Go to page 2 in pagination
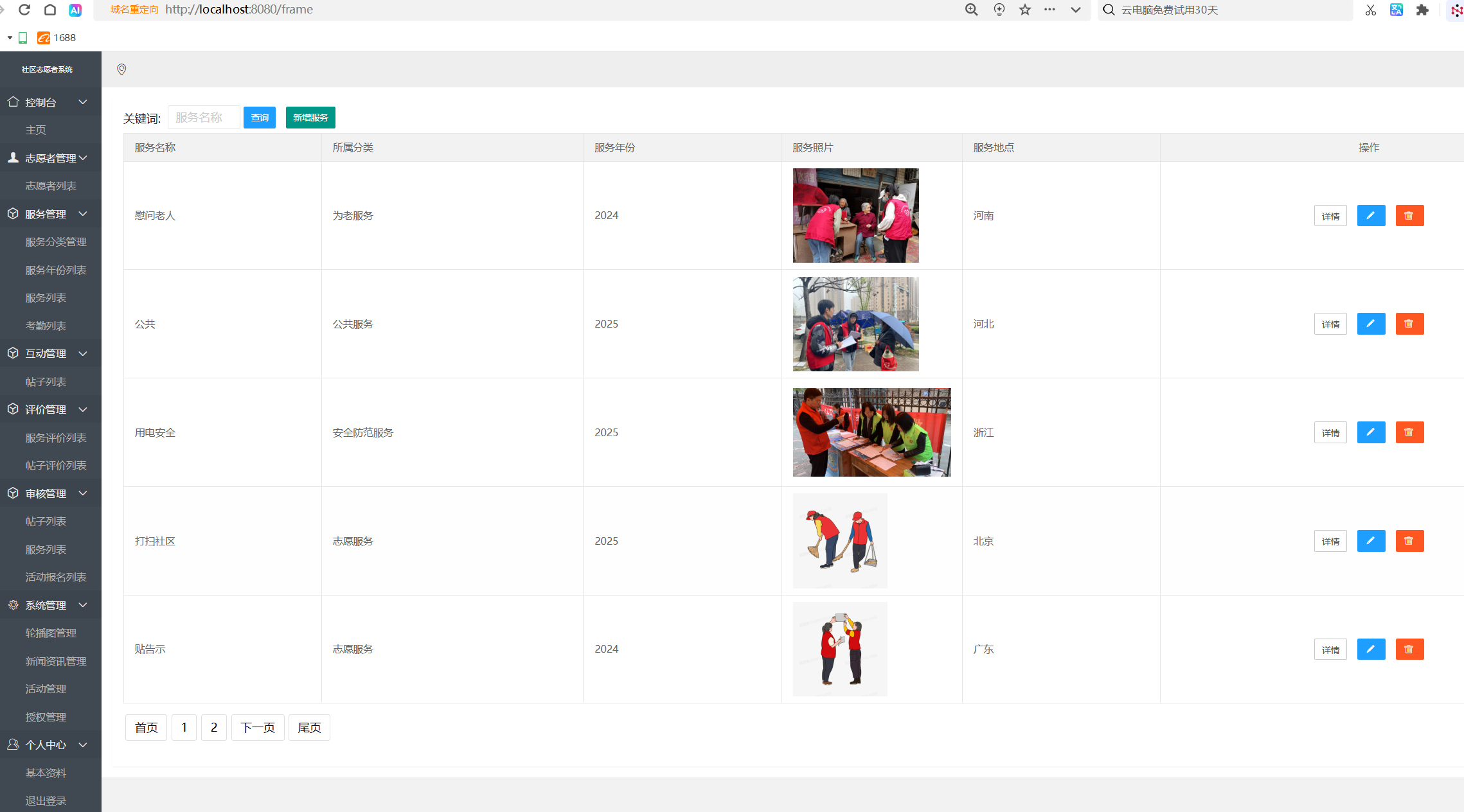 click(x=213, y=728)
